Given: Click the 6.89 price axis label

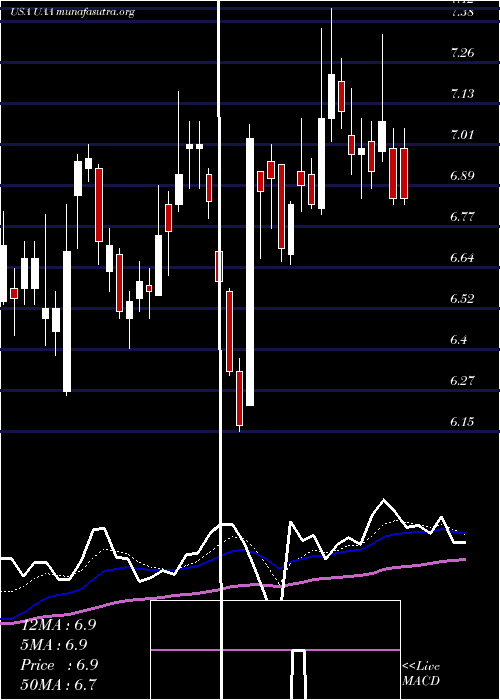Looking at the screenshot, I should pos(462,176).
